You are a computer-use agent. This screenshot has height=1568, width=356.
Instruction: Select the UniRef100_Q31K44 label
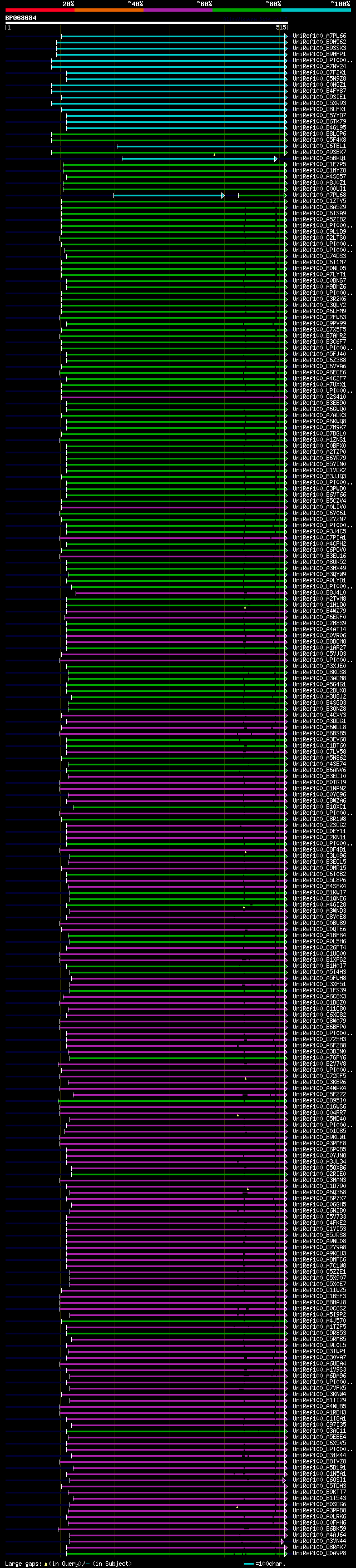pyautogui.click(x=319, y=1455)
